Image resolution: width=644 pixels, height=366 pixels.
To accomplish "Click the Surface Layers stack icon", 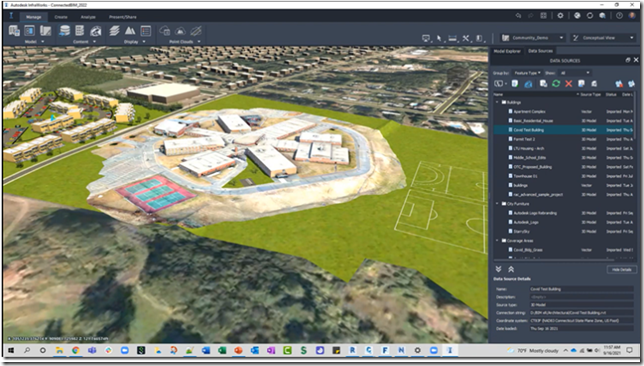I will (x=115, y=31).
